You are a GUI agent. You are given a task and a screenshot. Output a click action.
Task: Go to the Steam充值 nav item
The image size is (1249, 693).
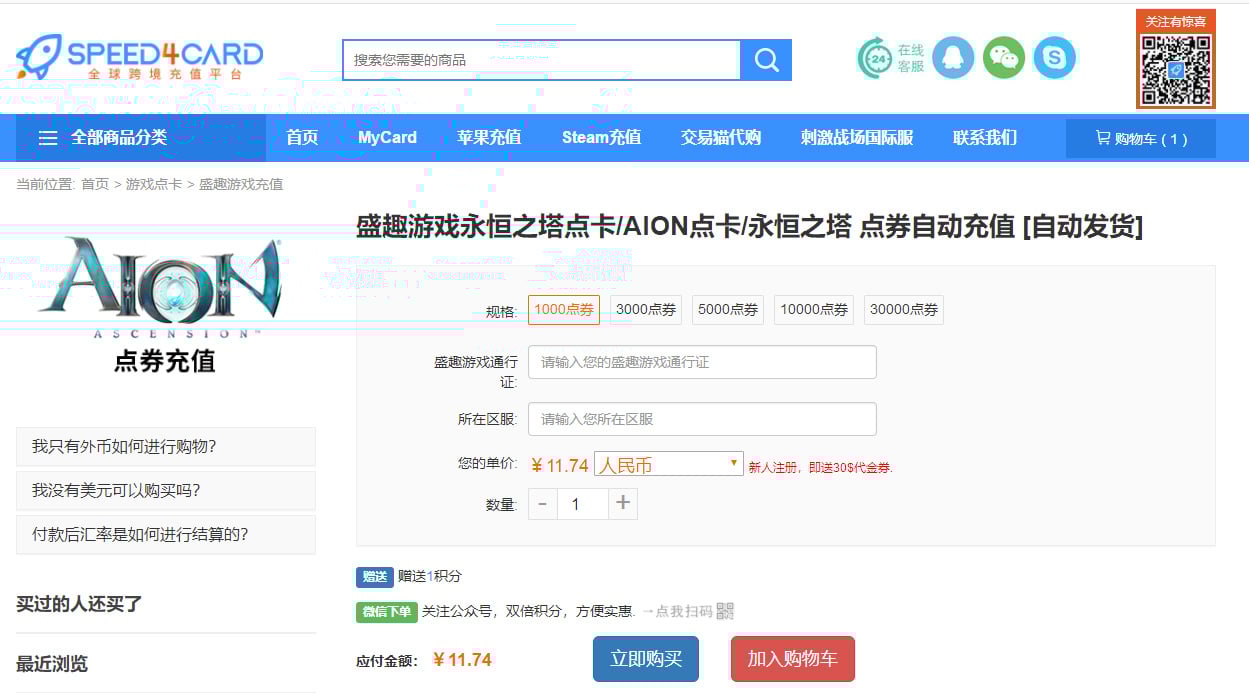(x=601, y=138)
